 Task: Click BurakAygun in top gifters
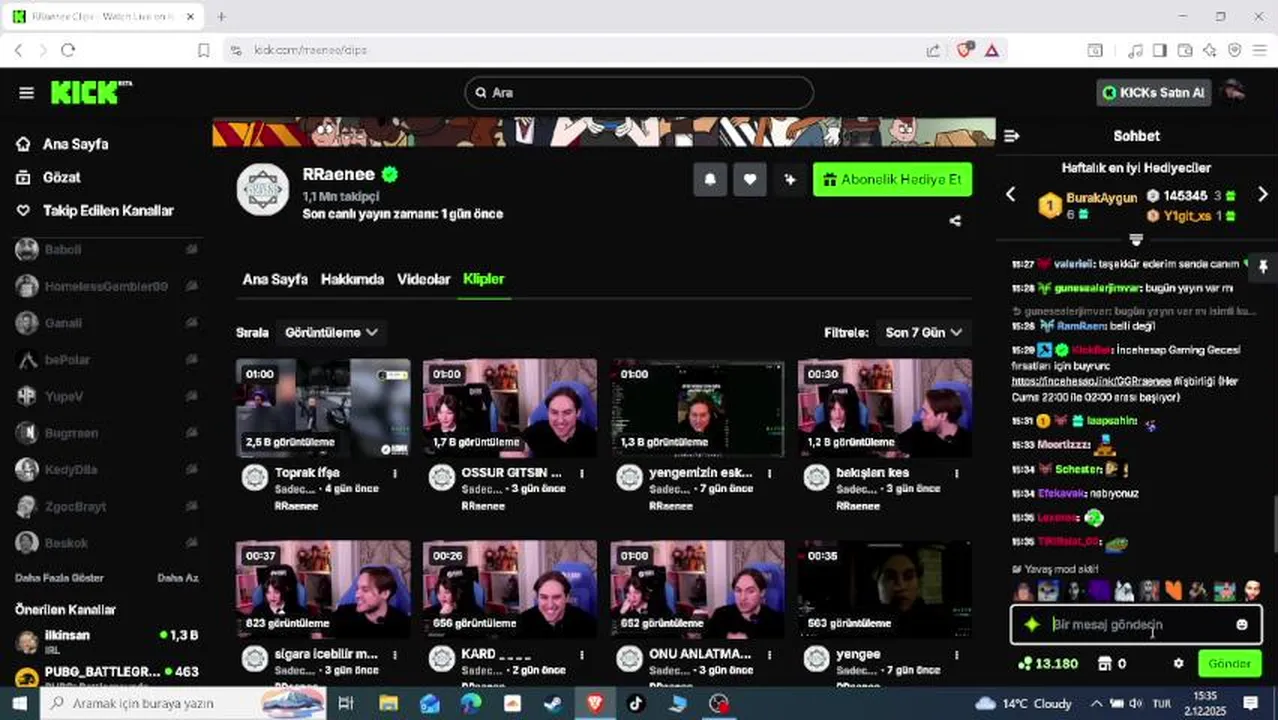click(1101, 198)
